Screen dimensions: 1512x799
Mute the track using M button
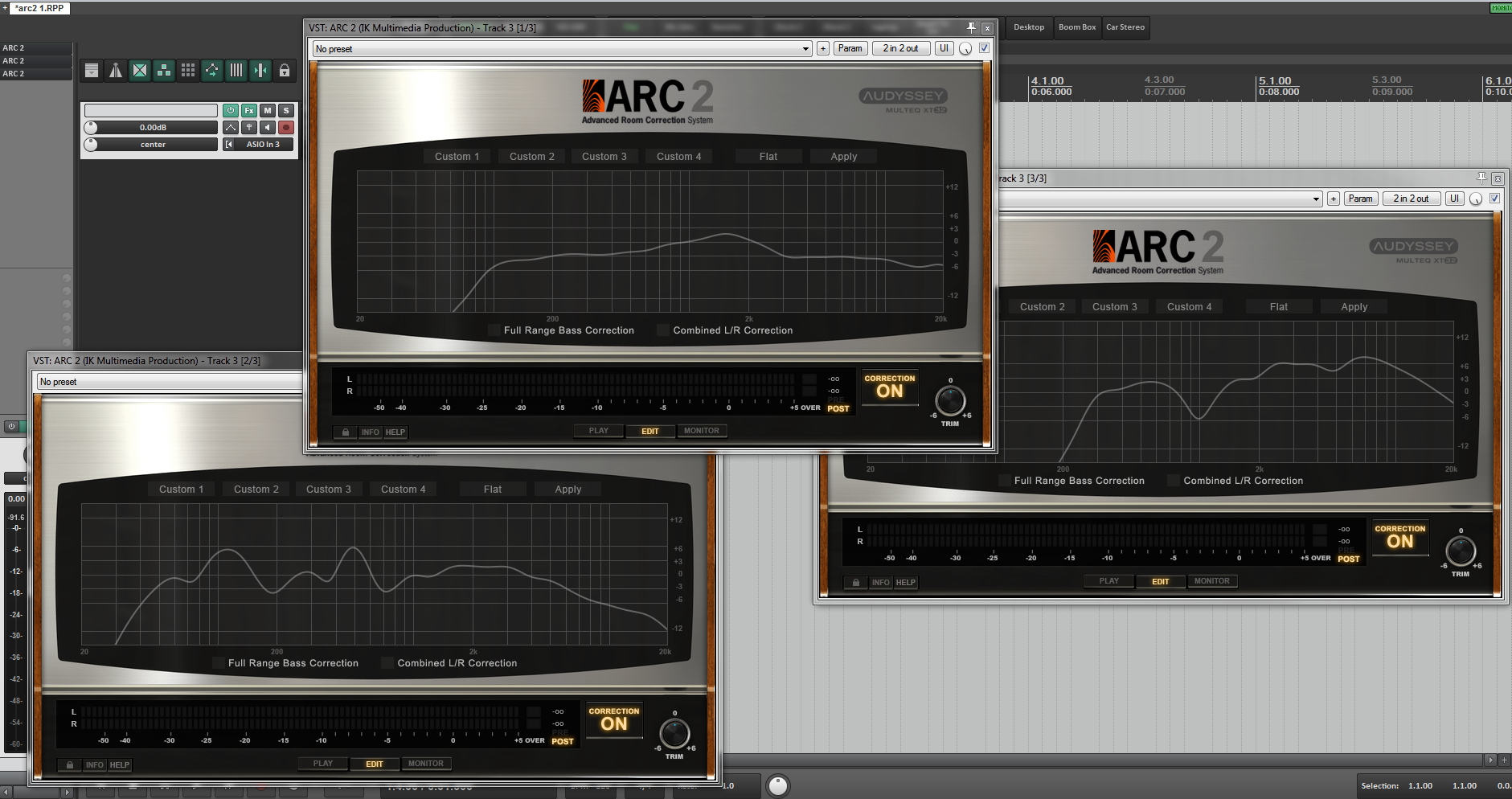pos(268,110)
